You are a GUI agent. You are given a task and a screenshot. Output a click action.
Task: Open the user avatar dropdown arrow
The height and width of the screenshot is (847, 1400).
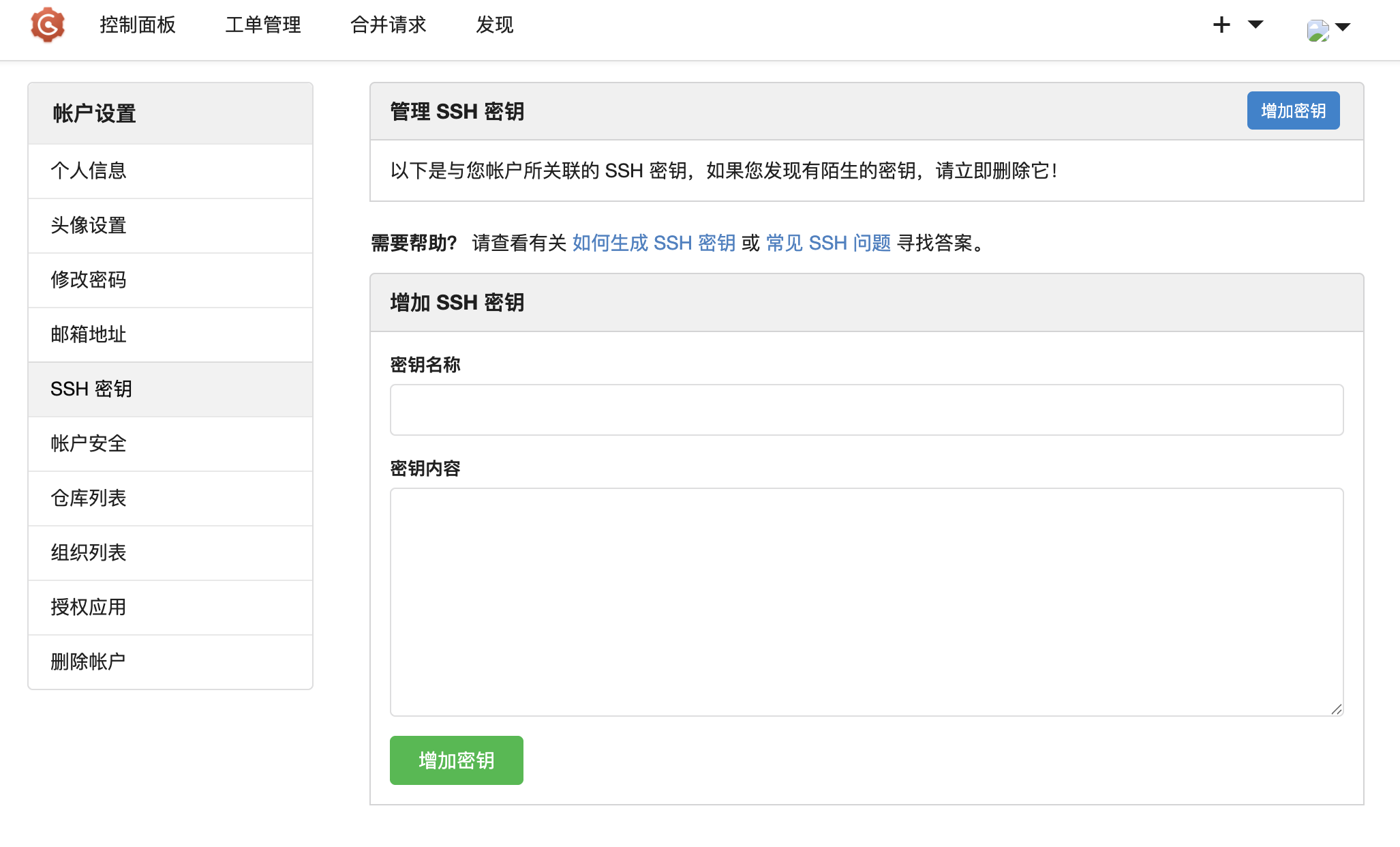point(1343,27)
